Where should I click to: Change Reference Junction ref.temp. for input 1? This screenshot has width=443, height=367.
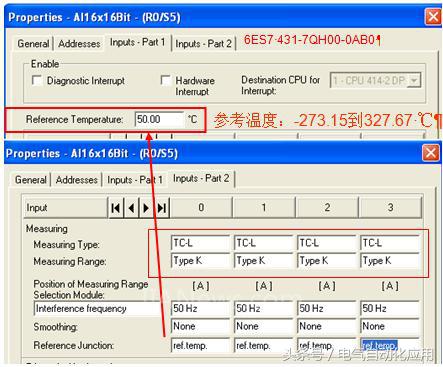(263, 345)
